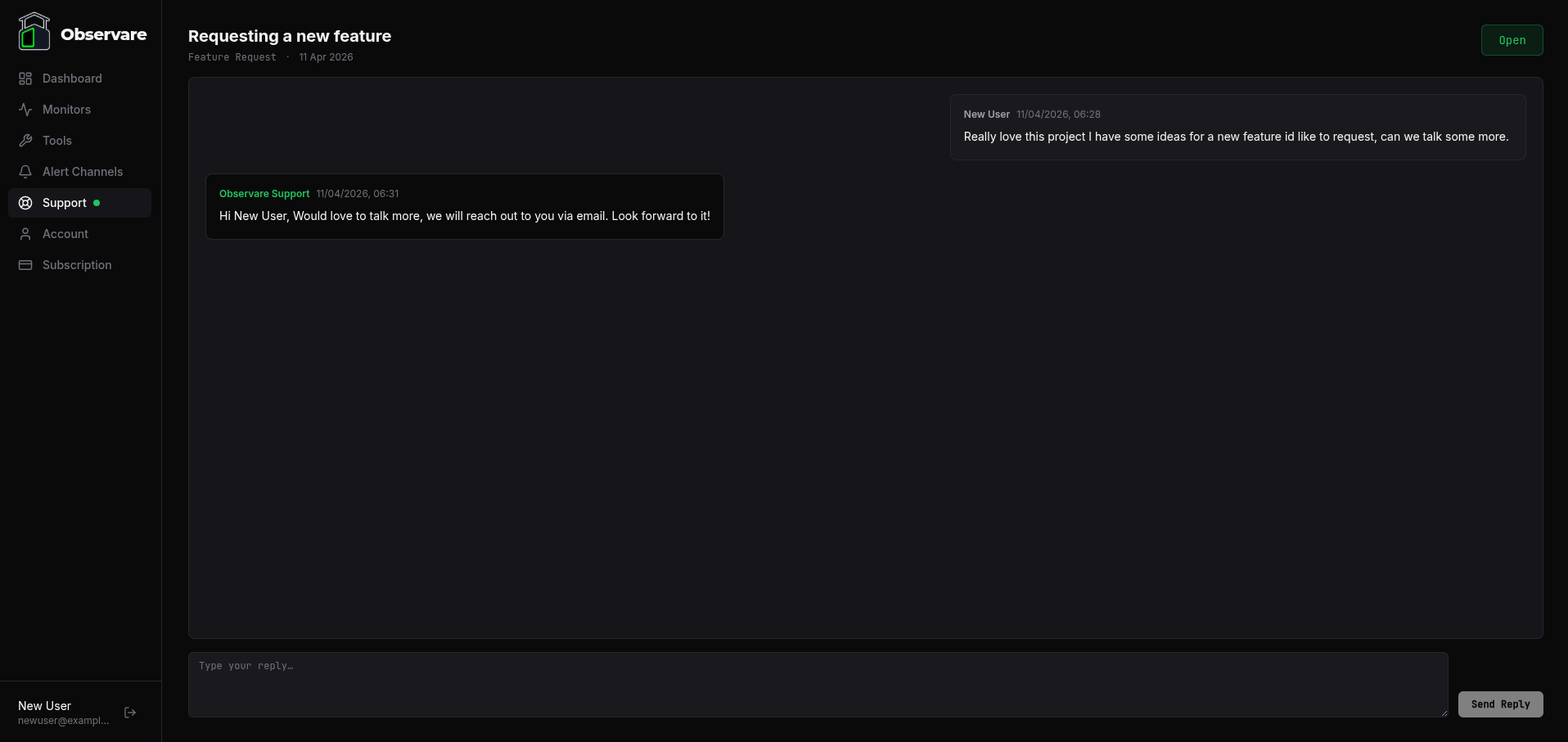Toggle the ticket's Open status badge

tap(1511, 39)
